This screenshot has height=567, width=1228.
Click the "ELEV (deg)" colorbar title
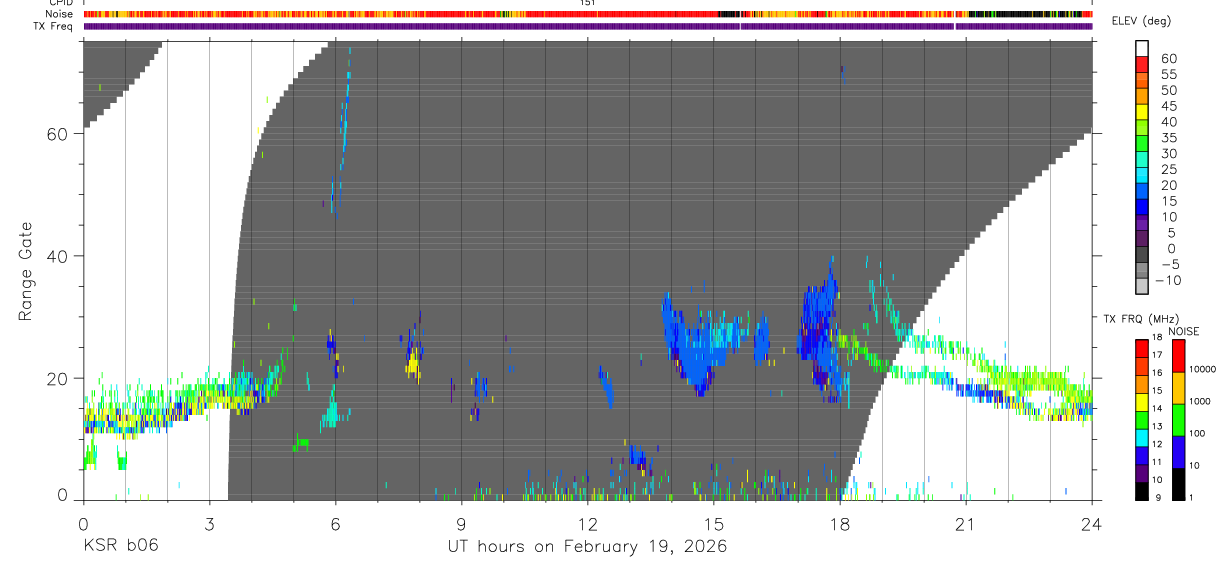click(1144, 21)
